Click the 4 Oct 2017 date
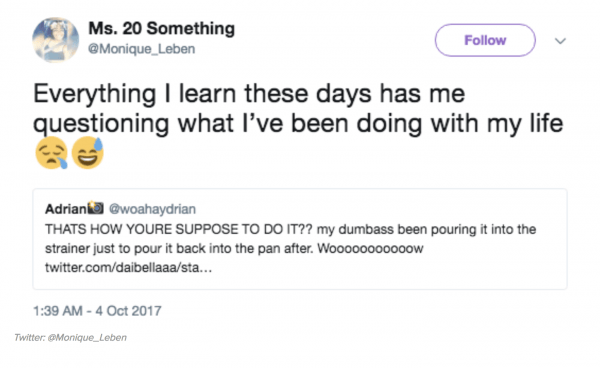This screenshot has width=600, height=368. (129, 311)
